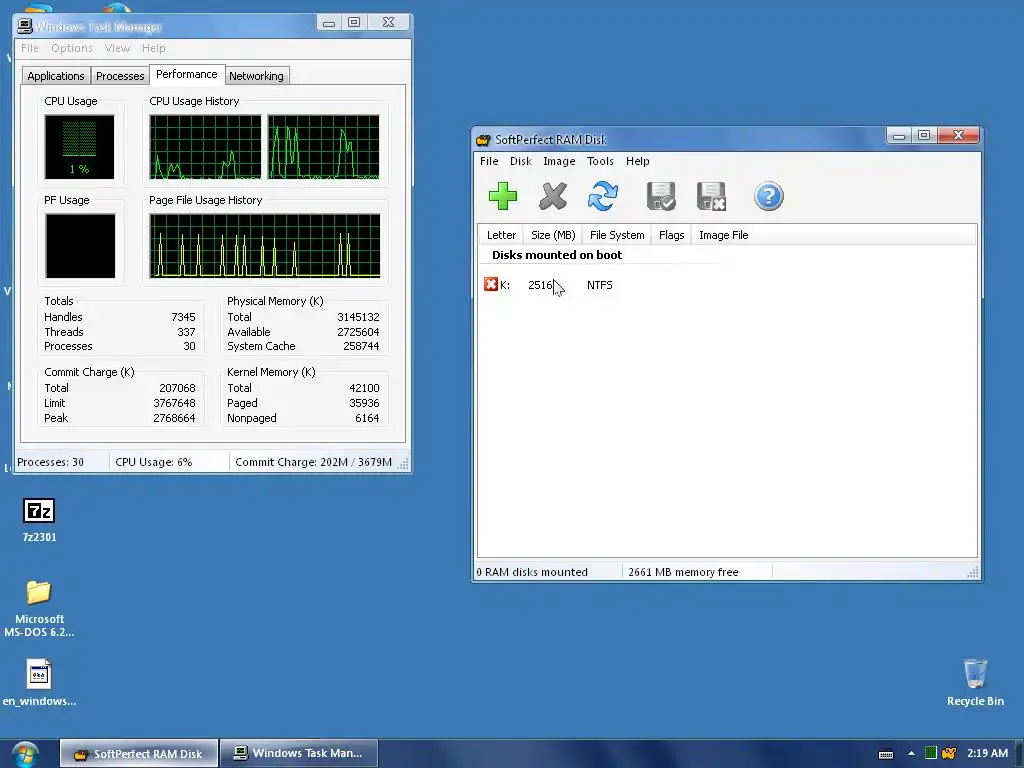
Task: Click Commit Charge Peak value 2768664
Action: pyautogui.click(x=174, y=418)
